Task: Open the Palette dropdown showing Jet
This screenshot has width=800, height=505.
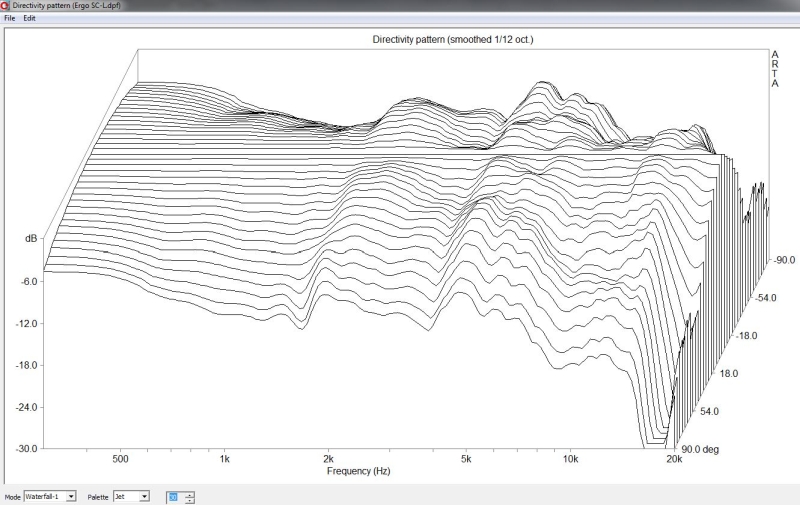Action: (x=131, y=496)
